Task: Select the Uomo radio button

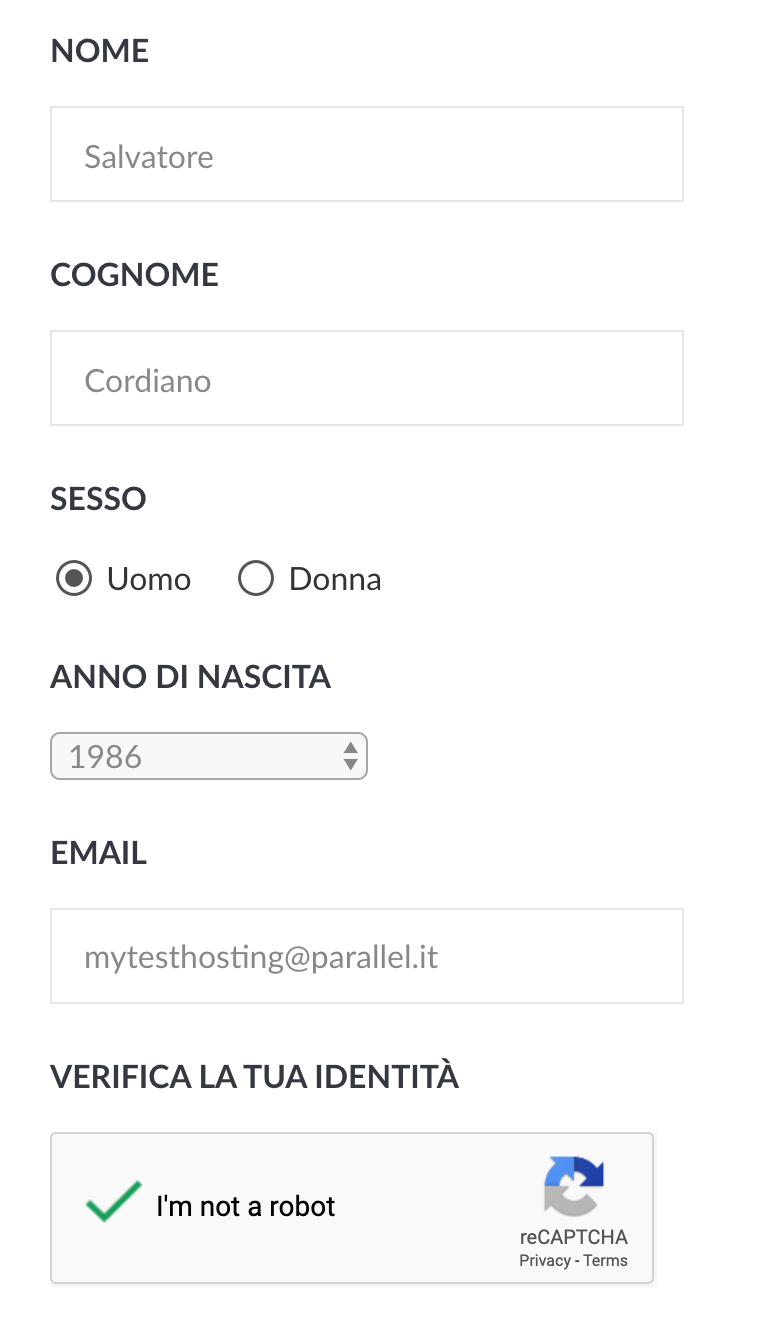Action: click(74, 579)
